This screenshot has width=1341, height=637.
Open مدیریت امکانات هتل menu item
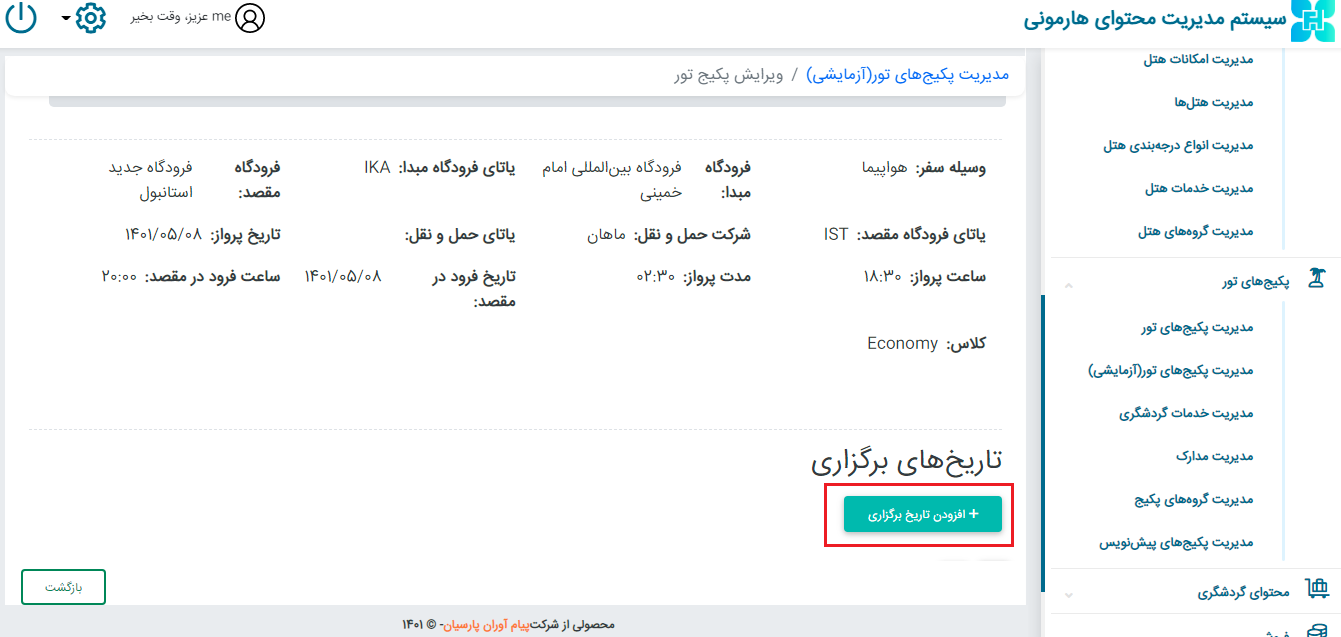tap(1198, 60)
